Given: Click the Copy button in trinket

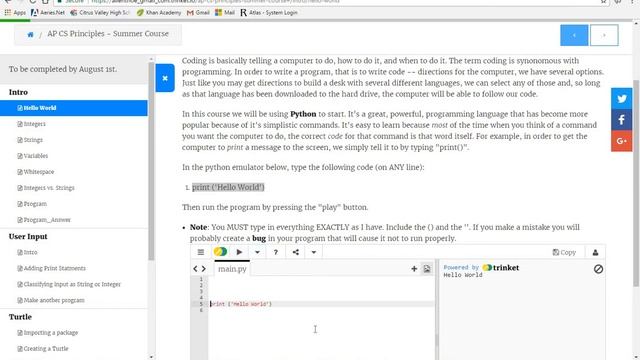Looking at the screenshot, I should point(564,253).
